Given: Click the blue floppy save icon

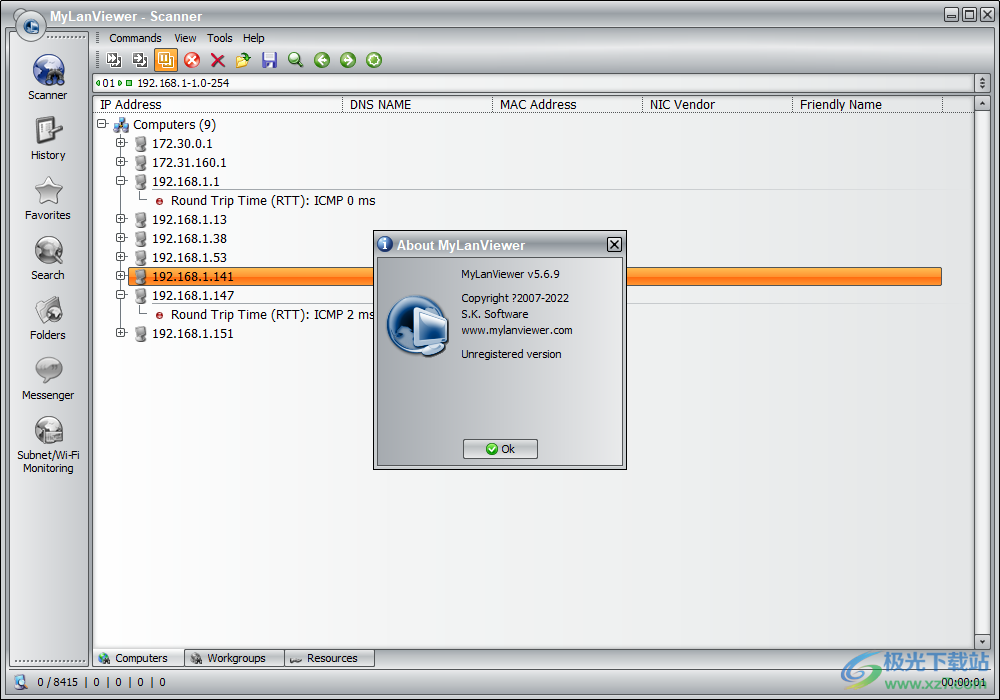Looking at the screenshot, I should (269, 60).
